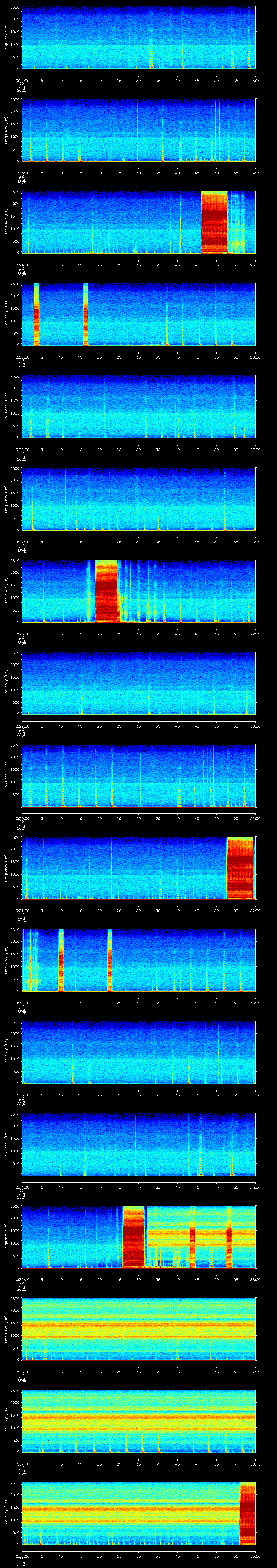Open the spectrogram panel starting at 0:33:00
Screen dimensions: 277x1568
click(x=138, y=1052)
